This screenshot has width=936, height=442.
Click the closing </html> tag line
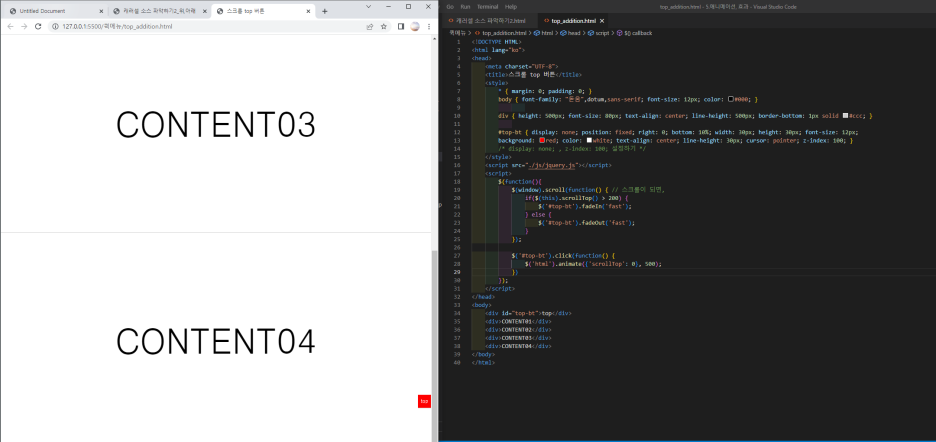(x=483, y=363)
